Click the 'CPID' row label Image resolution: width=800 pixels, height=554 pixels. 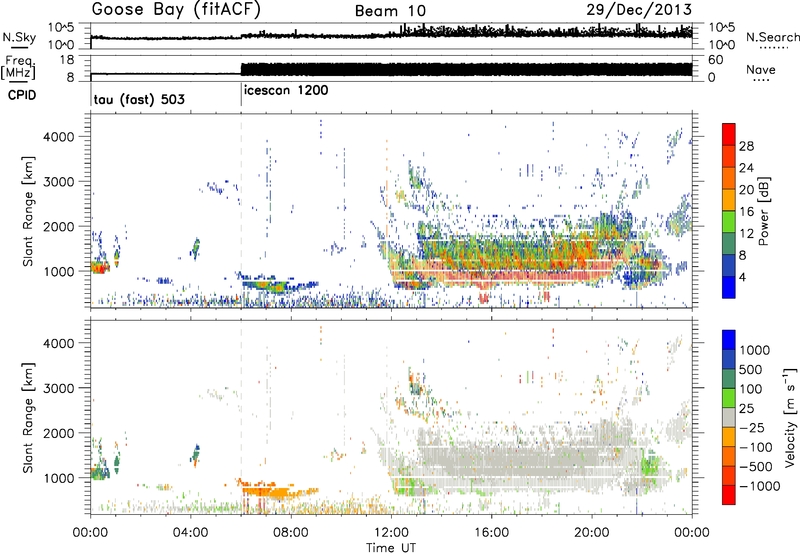(x=21, y=95)
